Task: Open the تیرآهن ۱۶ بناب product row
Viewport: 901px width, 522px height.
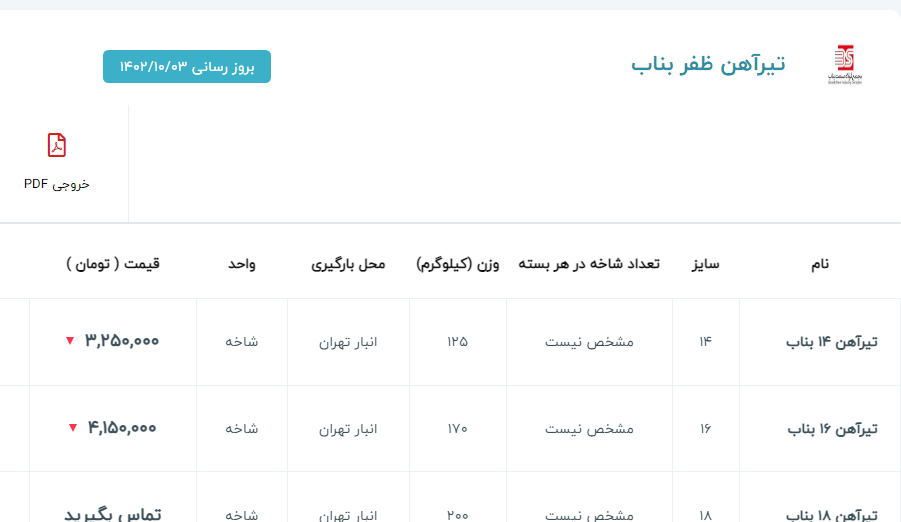Action: tap(831, 429)
